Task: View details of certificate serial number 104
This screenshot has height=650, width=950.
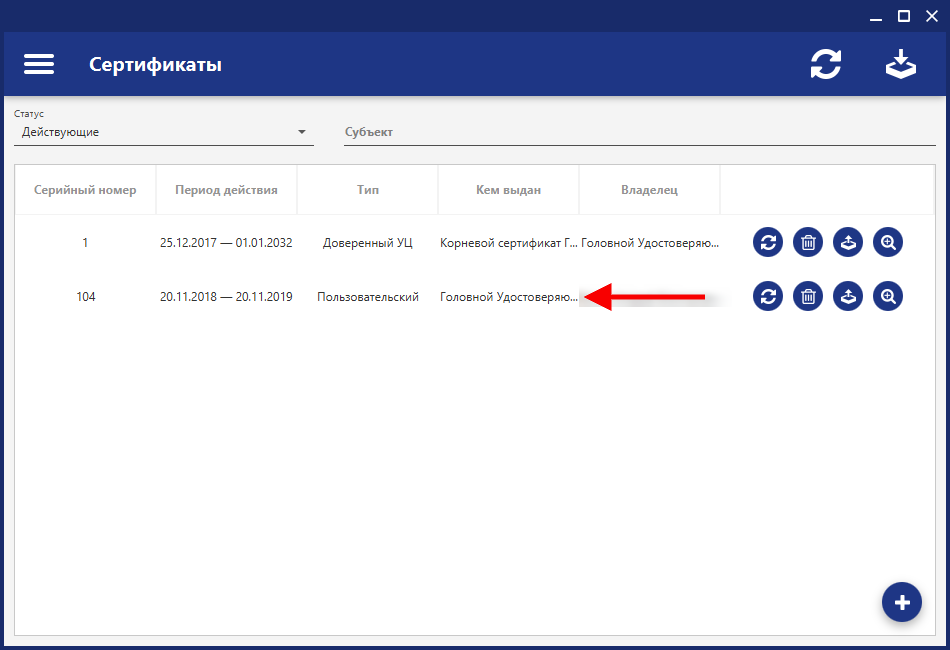Action: (x=888, y=296)
